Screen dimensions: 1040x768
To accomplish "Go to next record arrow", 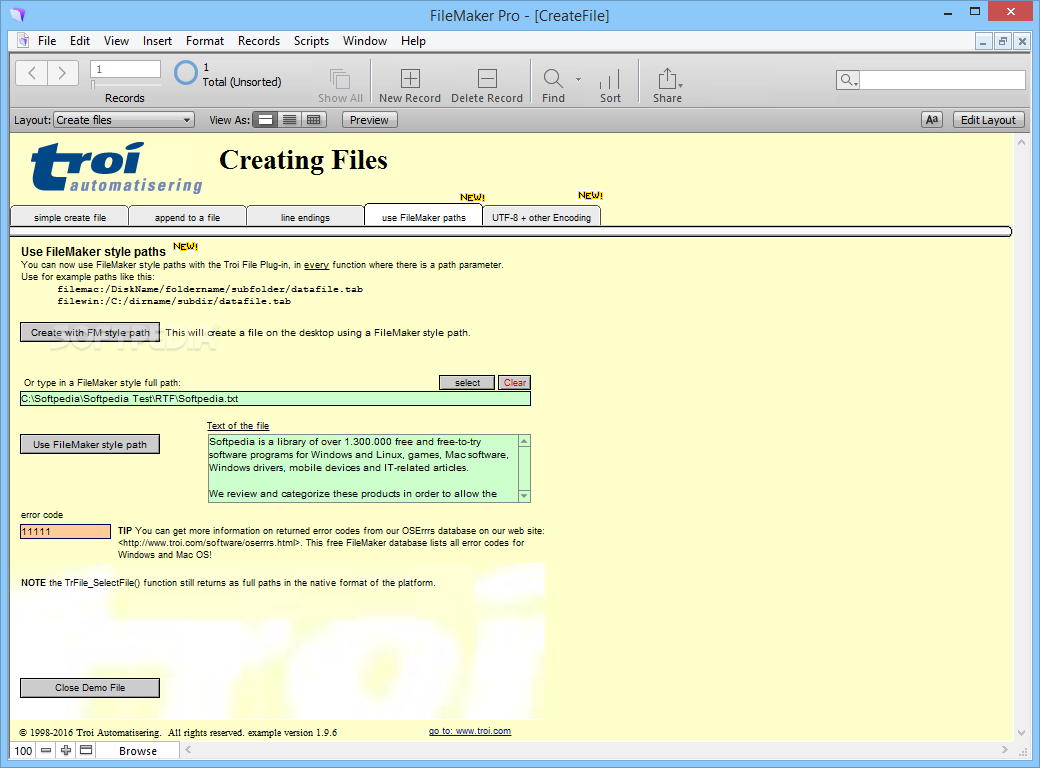I will (x=62, y=73).
